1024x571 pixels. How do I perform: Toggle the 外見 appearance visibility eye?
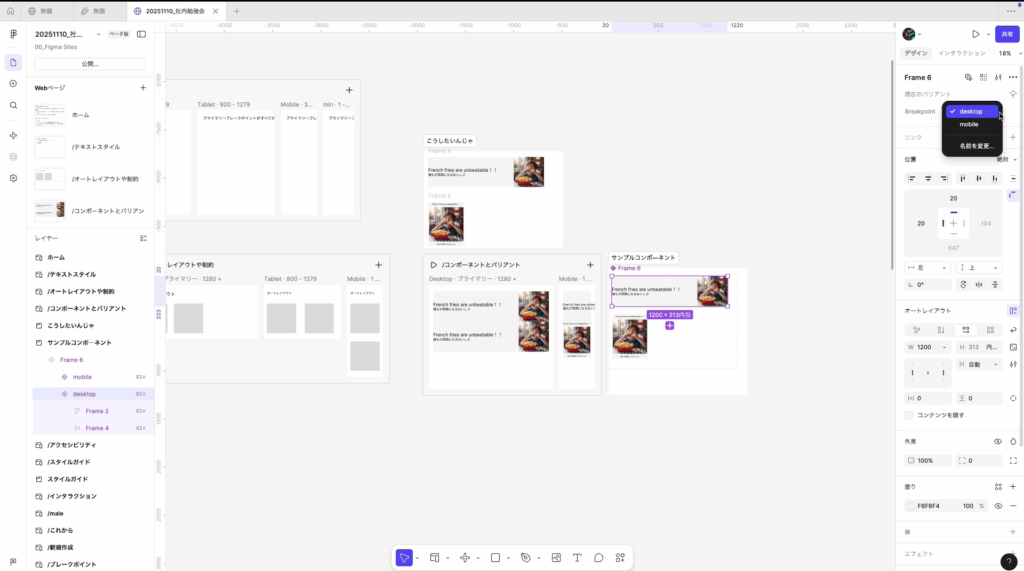pos(998,441)
